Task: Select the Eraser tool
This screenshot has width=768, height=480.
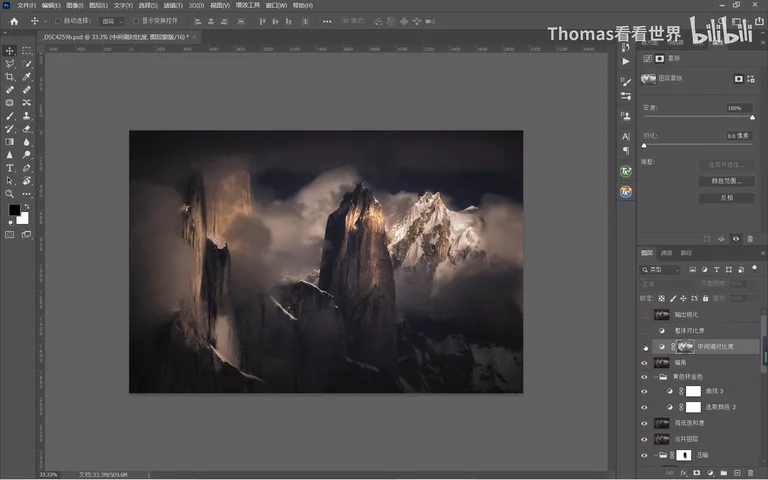Action: 26,129
